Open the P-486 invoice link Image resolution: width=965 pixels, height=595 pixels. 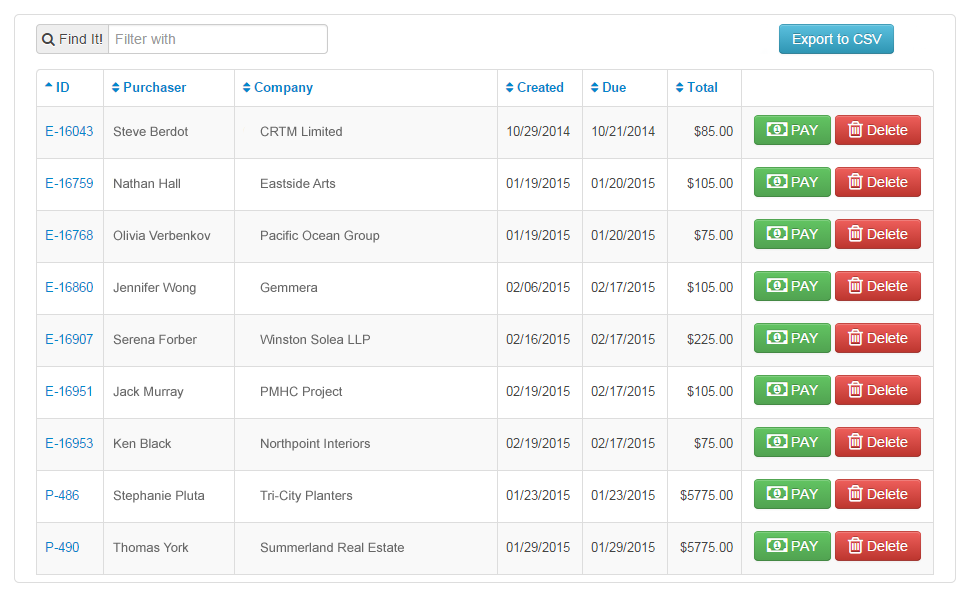click(x=62, y=495)
